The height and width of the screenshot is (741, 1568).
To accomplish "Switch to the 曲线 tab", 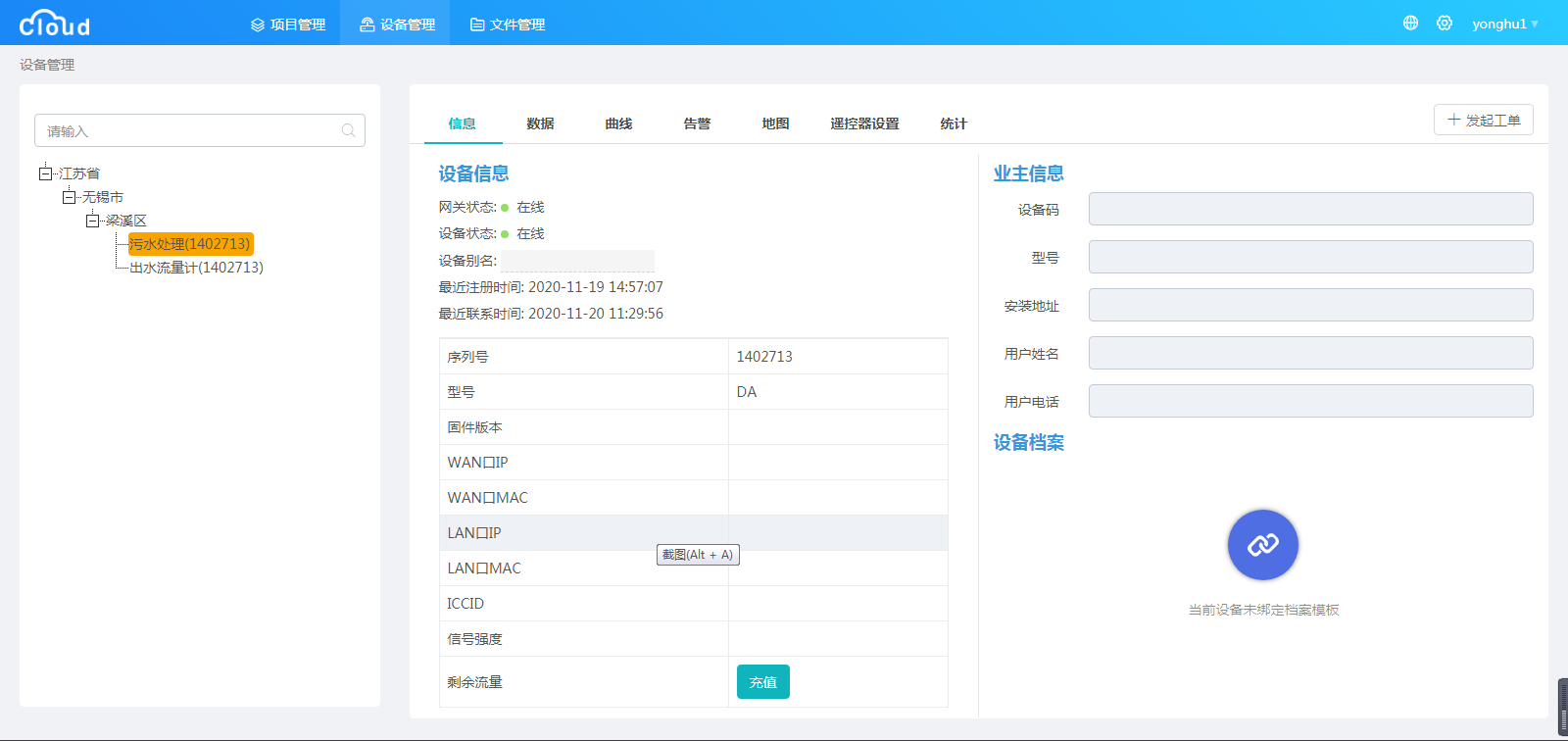I will point(619,123).
